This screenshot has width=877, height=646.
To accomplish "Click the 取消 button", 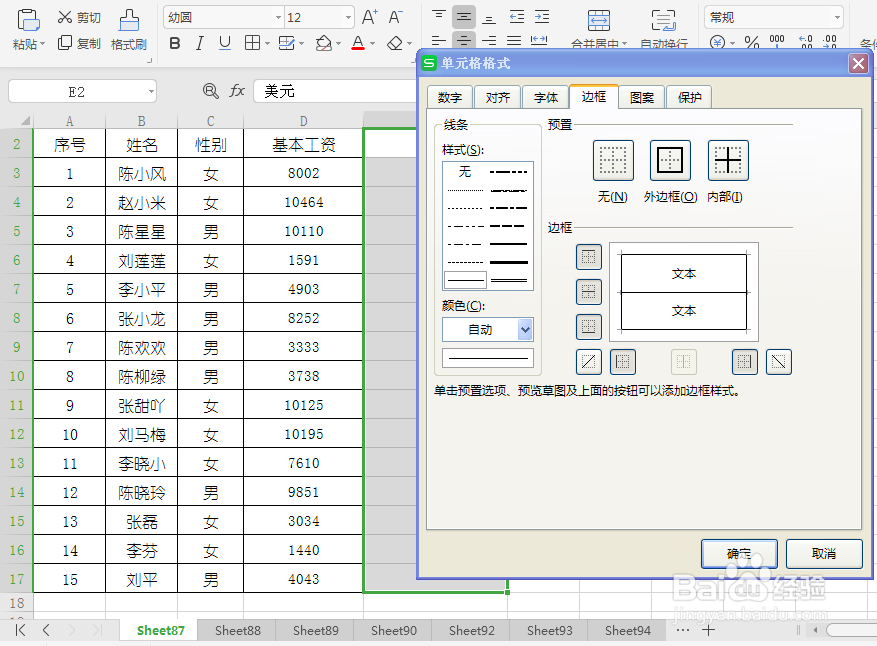I will pyautogui.click(x=824, y=553).
